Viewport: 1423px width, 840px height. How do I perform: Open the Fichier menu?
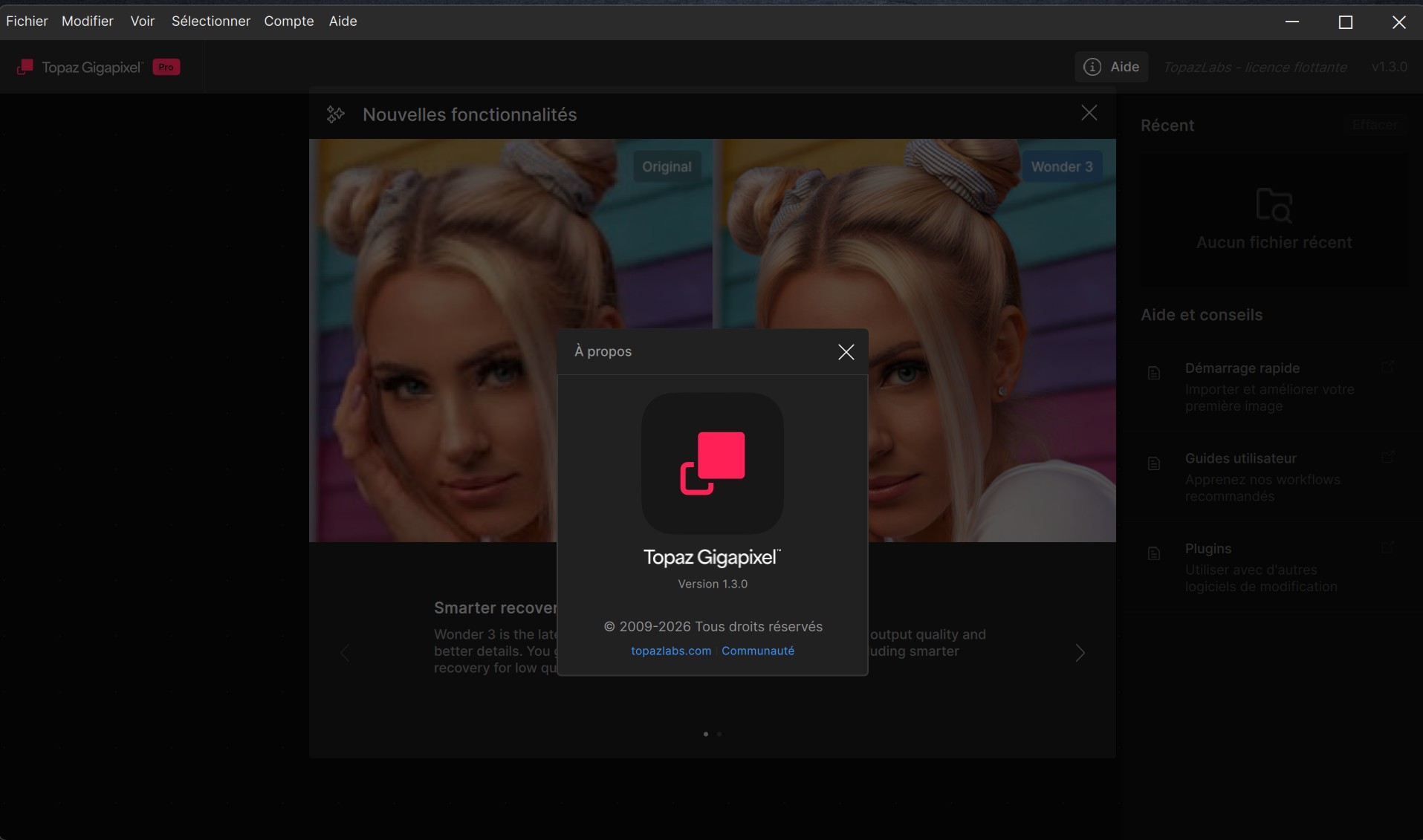point(27,21)
